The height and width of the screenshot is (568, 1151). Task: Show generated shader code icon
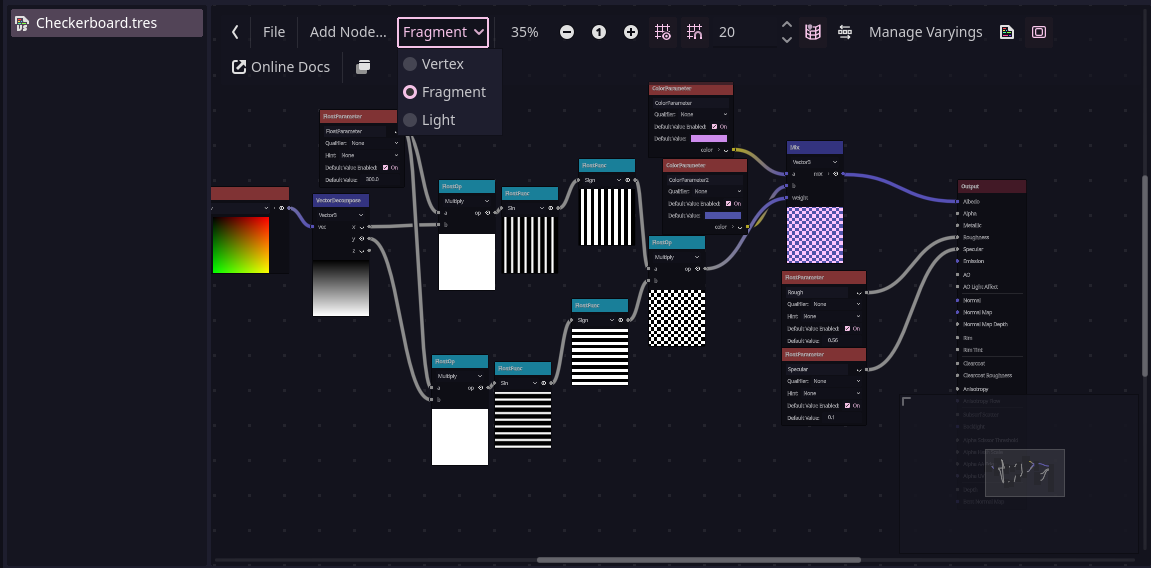[1007, 32]
